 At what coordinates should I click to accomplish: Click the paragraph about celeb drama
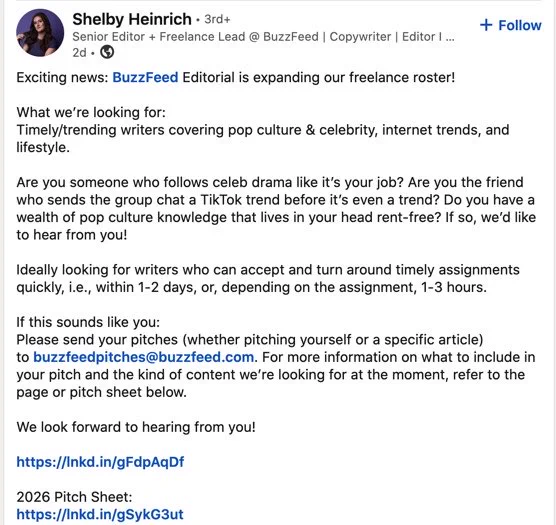276,208
